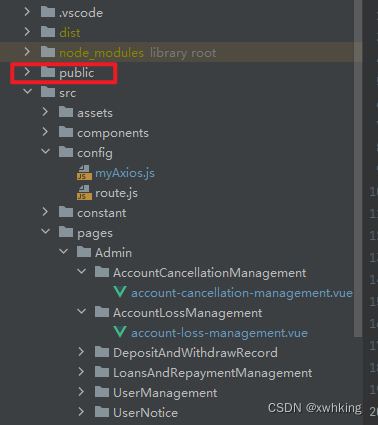Expand the components folder chevron
Image resolution: width=378 pixels, height=425 pixels.
pos(45,132)
